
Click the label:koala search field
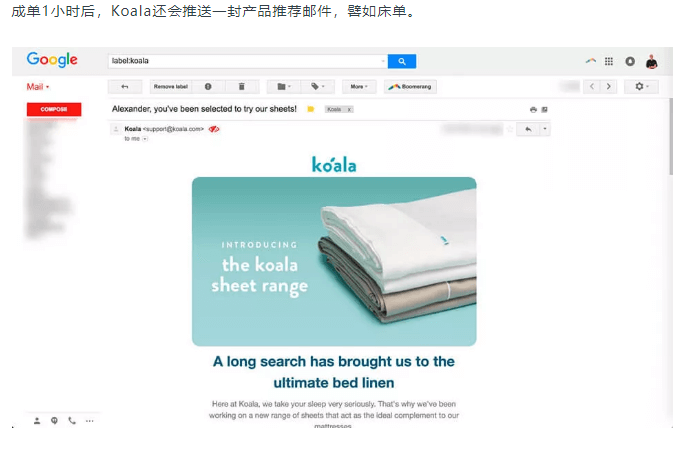(x=247, y=61)
